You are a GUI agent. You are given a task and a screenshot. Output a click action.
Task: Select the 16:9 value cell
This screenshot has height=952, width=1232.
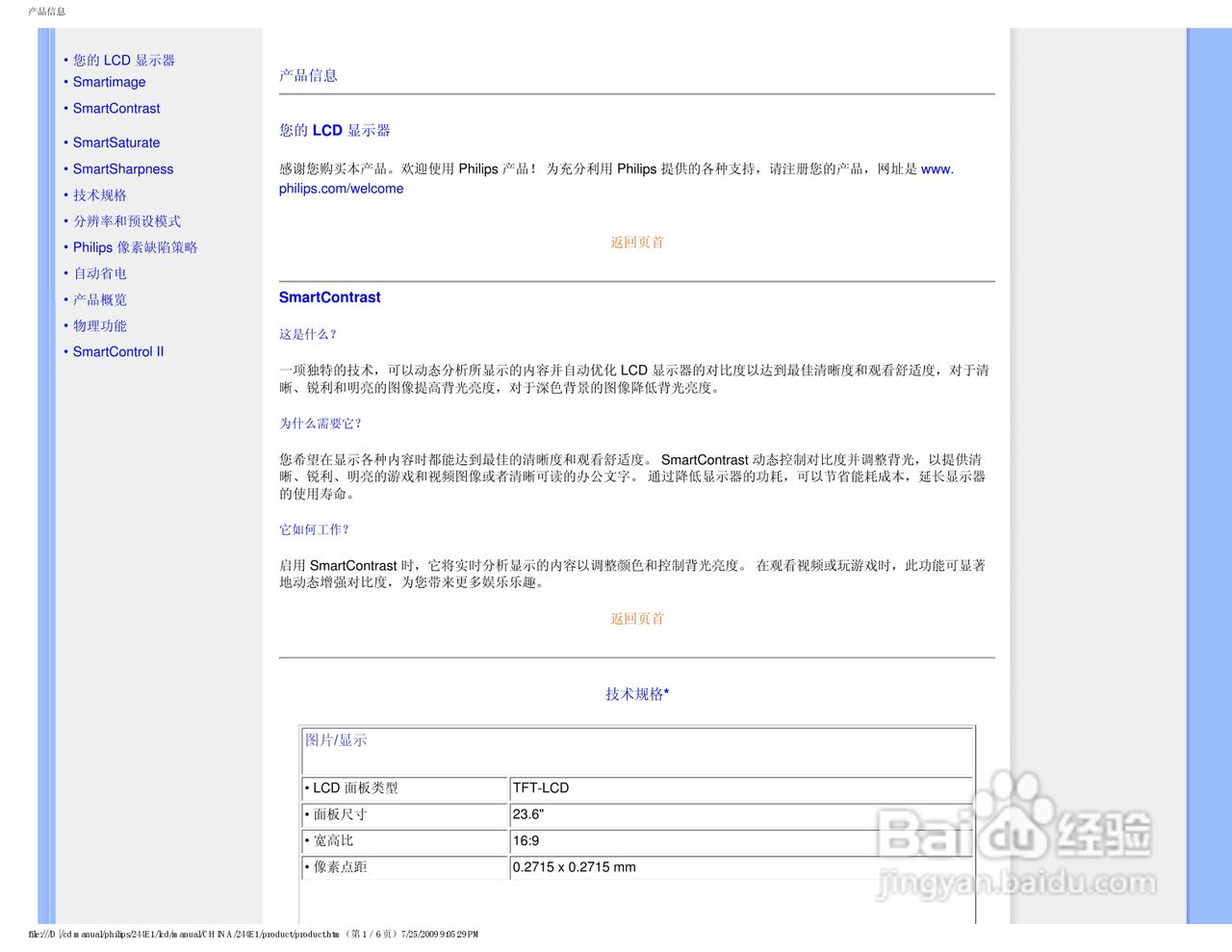[x=740, y=841]
